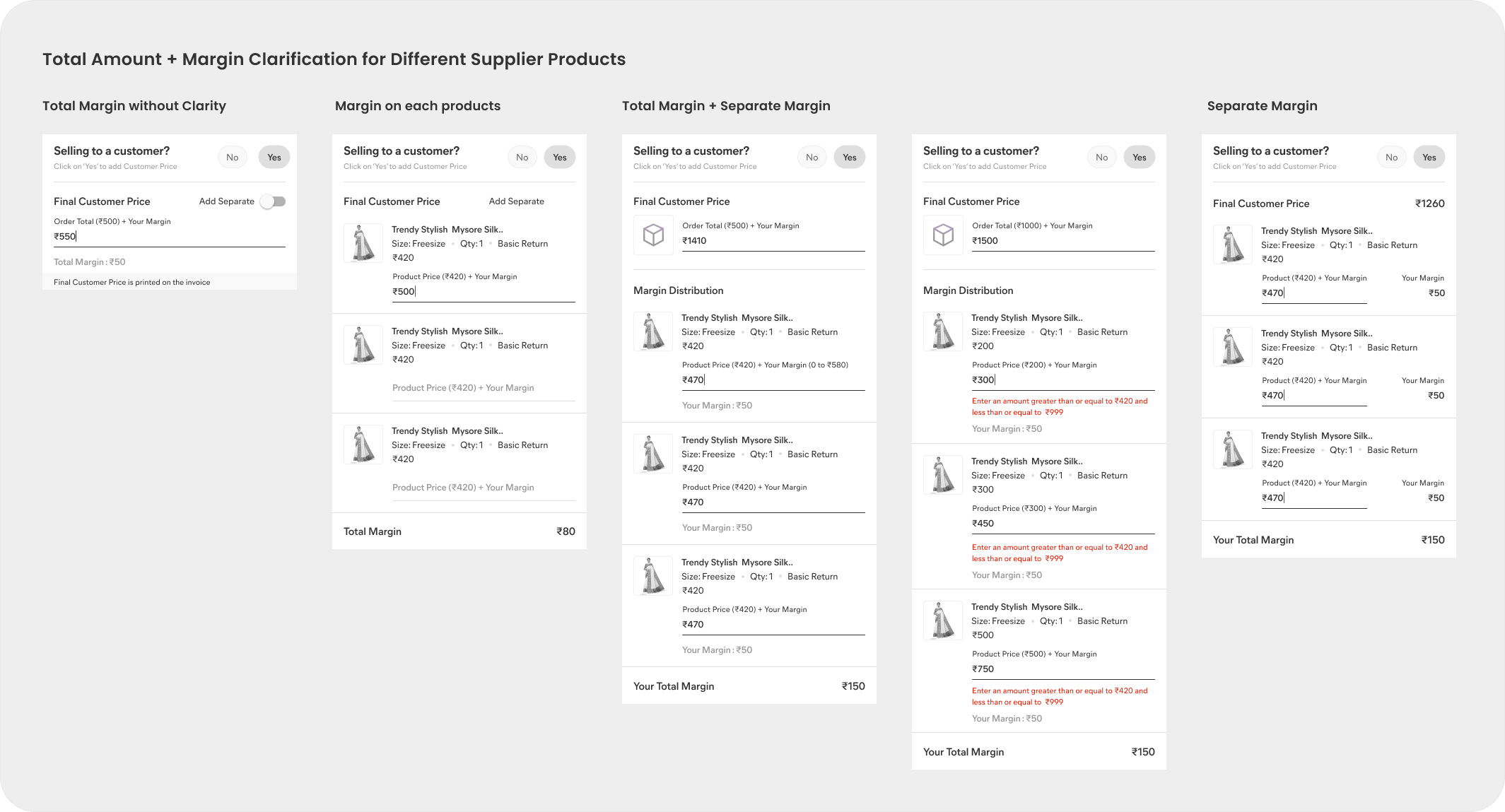Viewport: 1505px width, 812px height.
Task: Toggle the Add Separate switch in first card
Action: tap(273, 201)
